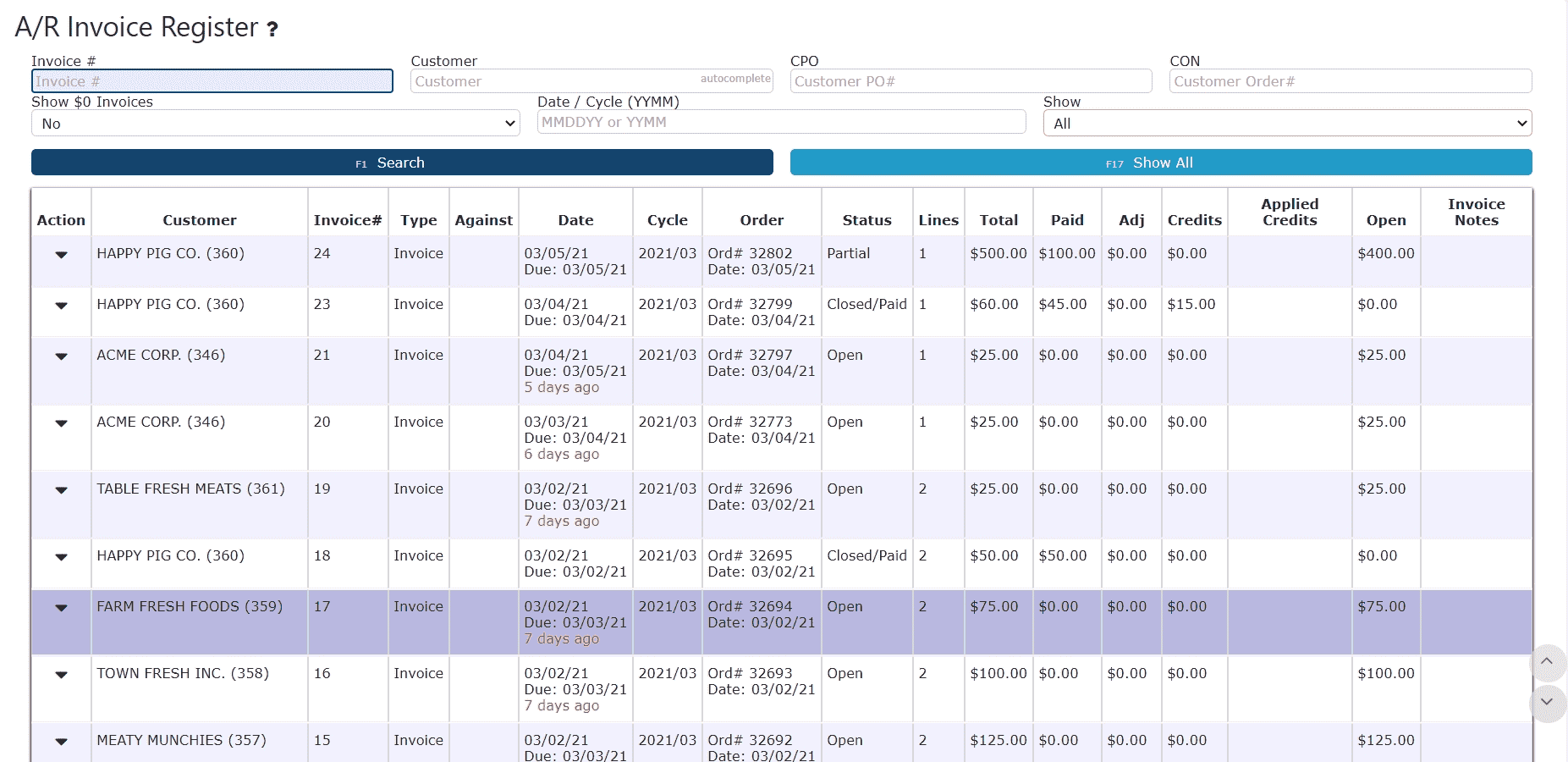Viewport: 1568px width, 762px height.
Task: Open action menu for invoice 17
Action: (61, 607)
